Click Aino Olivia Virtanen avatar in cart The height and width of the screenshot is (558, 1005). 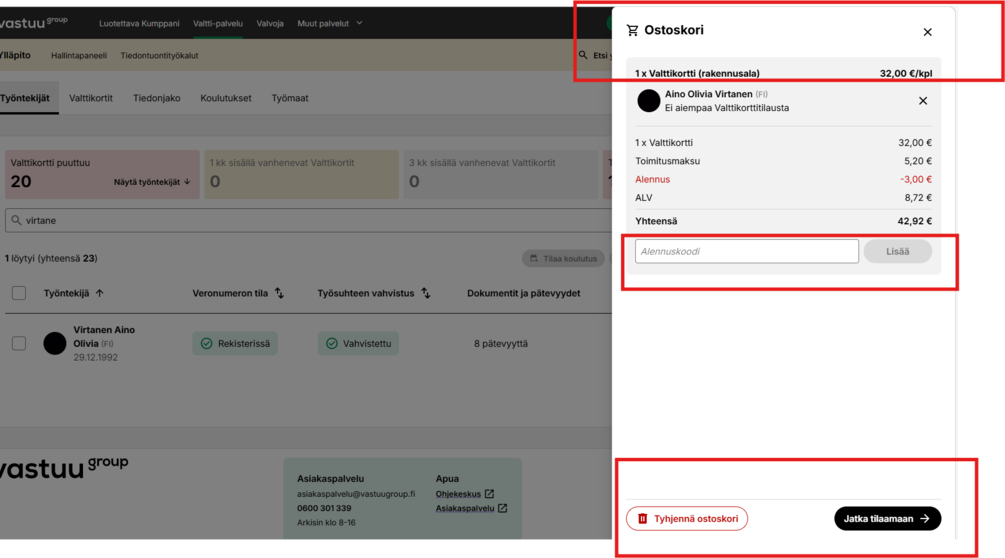pyautogui.click(x=649, y=101)
